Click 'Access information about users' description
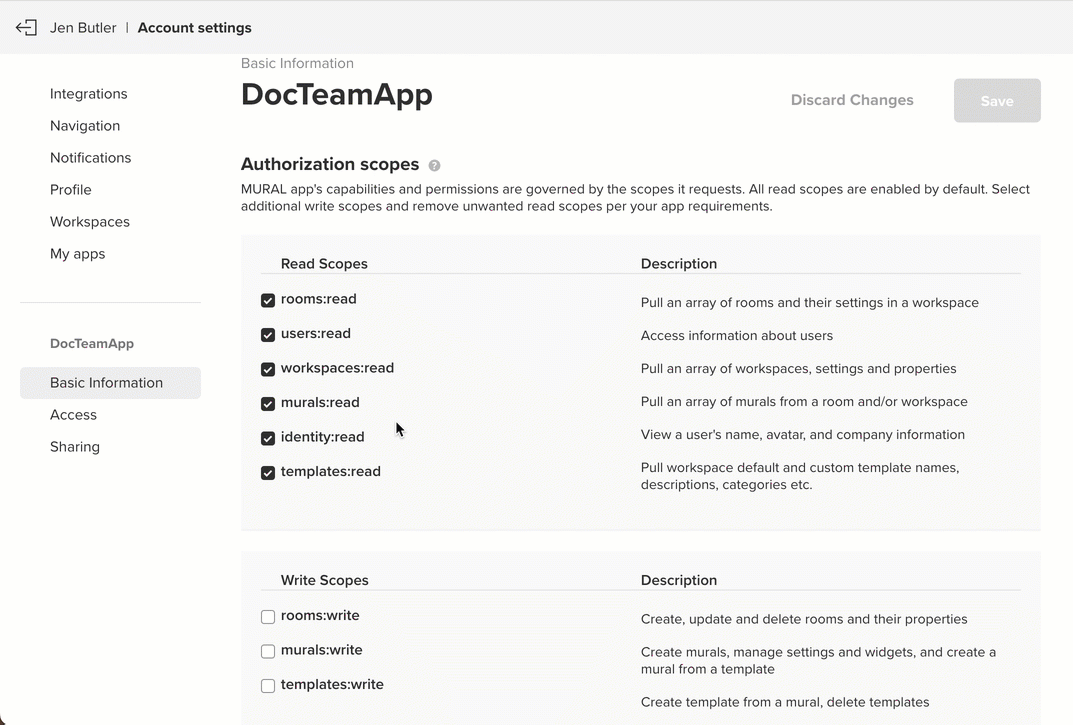The width and height of the screenshot is (1073, 725). tap(736, 335)
